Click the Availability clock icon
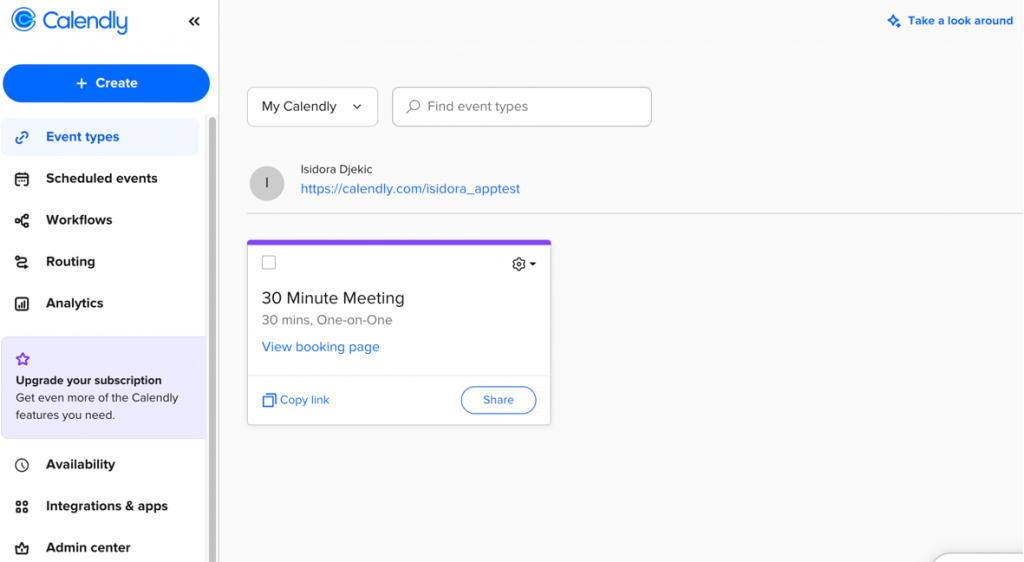1024x562 pixels. 22,465
